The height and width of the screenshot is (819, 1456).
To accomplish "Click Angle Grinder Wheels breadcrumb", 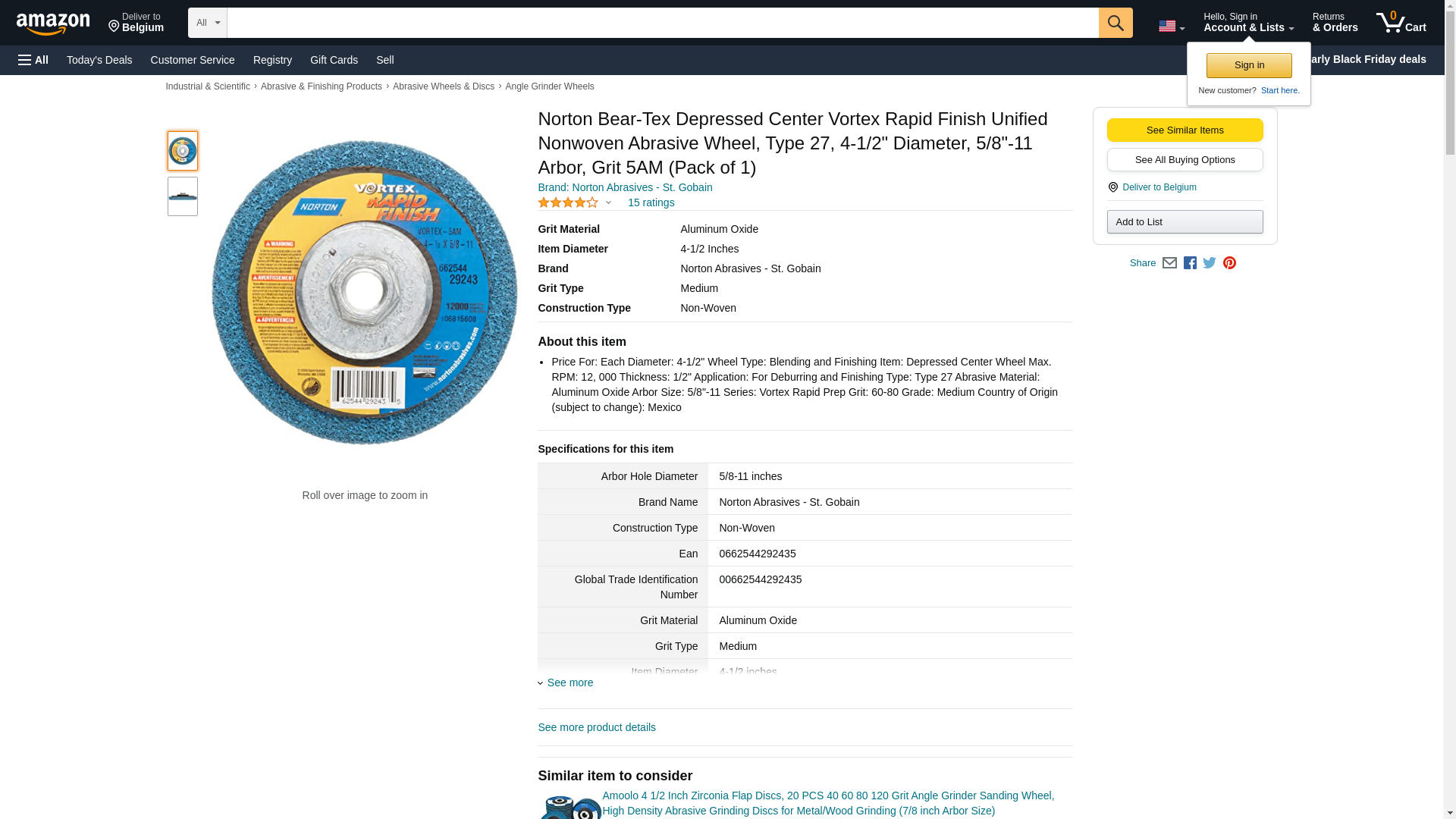I will [x=549, y=86].
